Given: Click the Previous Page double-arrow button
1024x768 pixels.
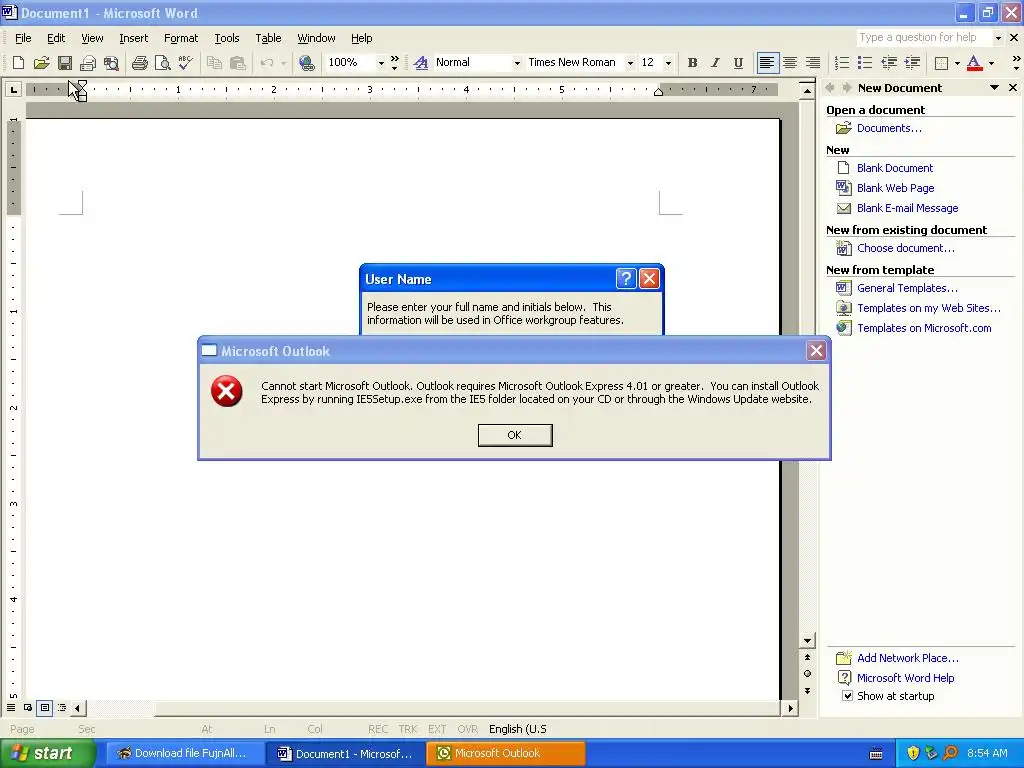Looking at the screenshot, I should click(x=807, y=658).
